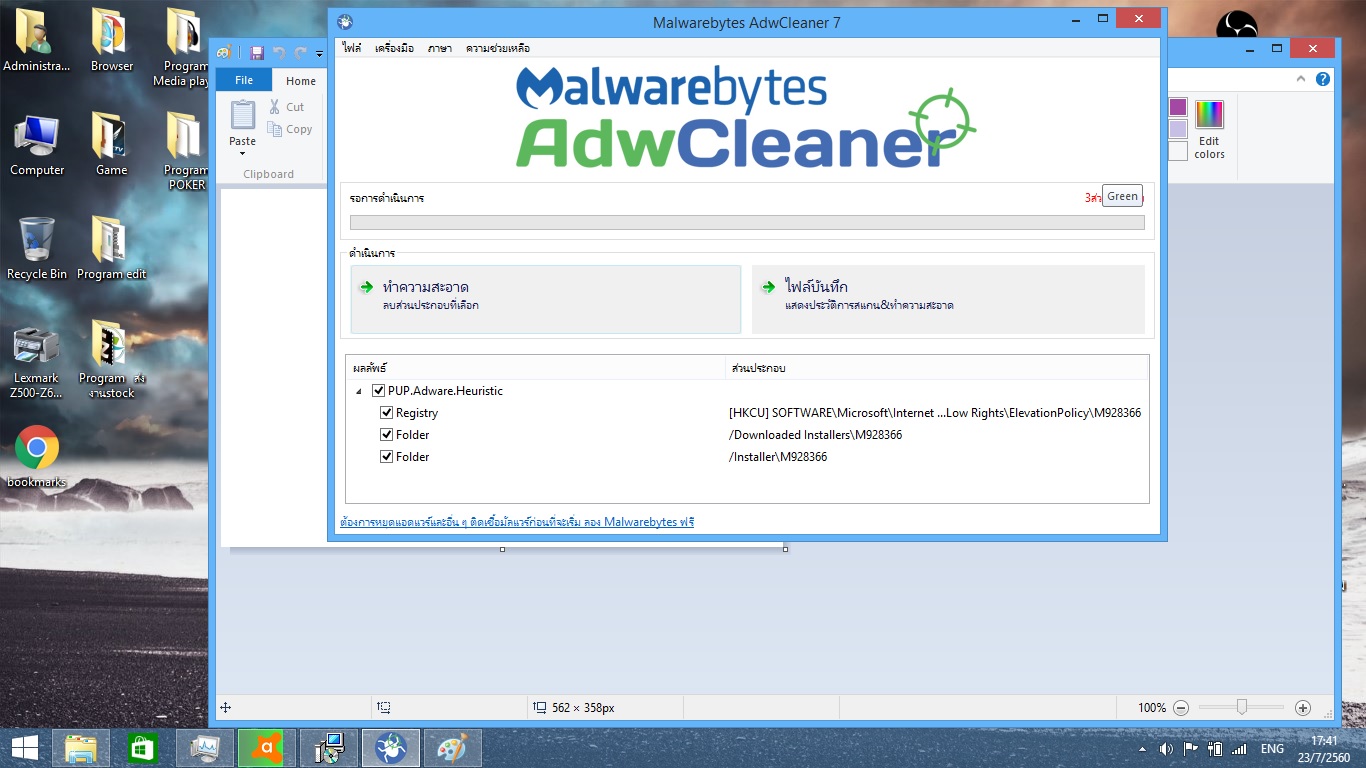Open the OBS Studio desktop icon
This screenshot has width=1366, height=768.
tap(1237, 26)
